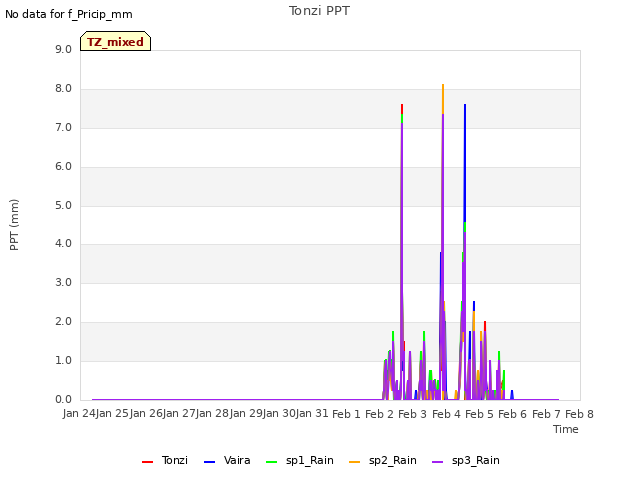Click the red Tonzi legend swatch
This screenshot has width=640, height=480.
click(147, 462)
